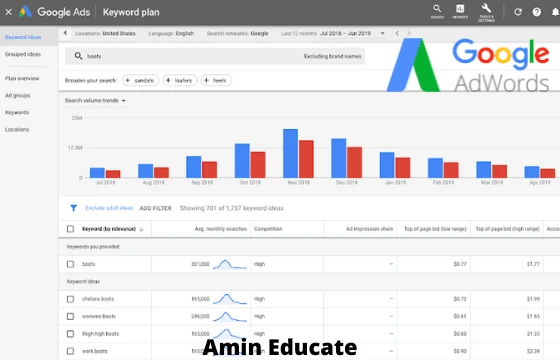Screen dimensions: 560x360
Task: Click Top of page bid (high range) header
Action: [x=508, y=229]
